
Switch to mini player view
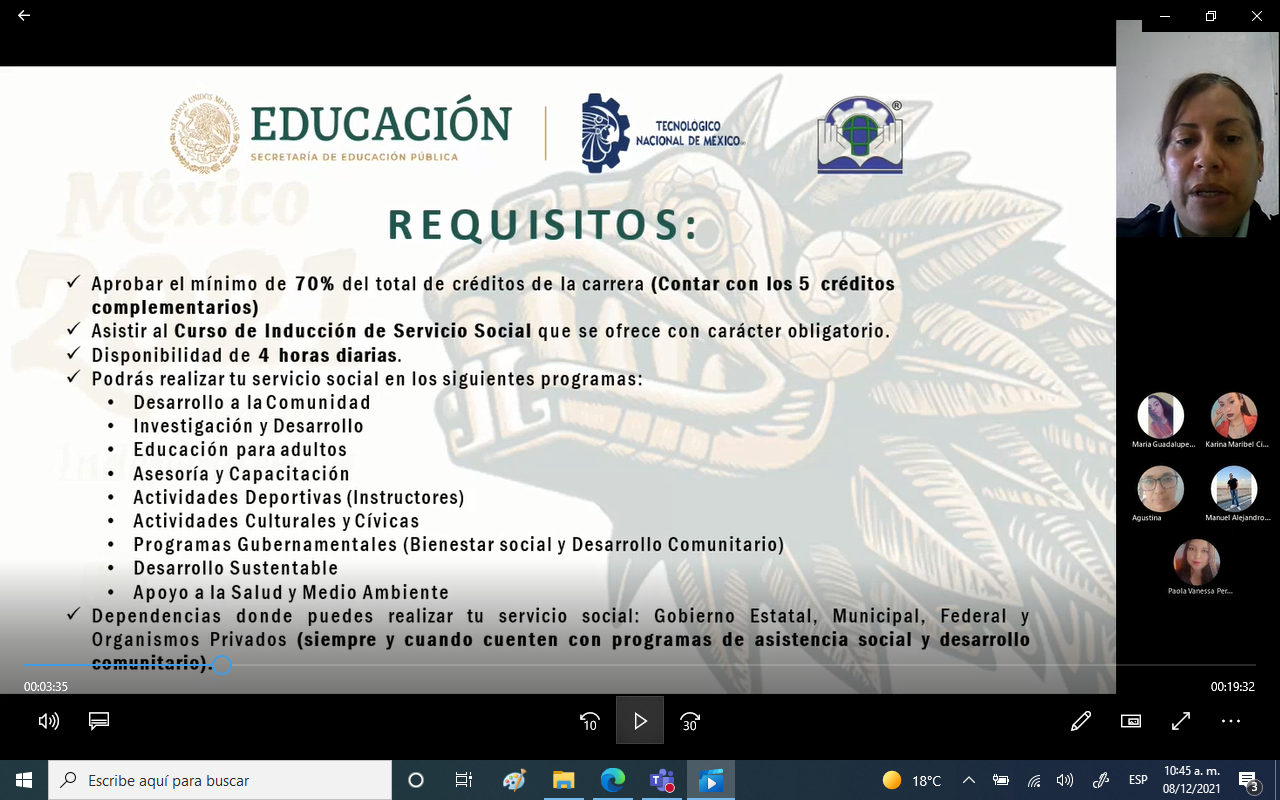pyautogui.click(x=1131, y=721)
